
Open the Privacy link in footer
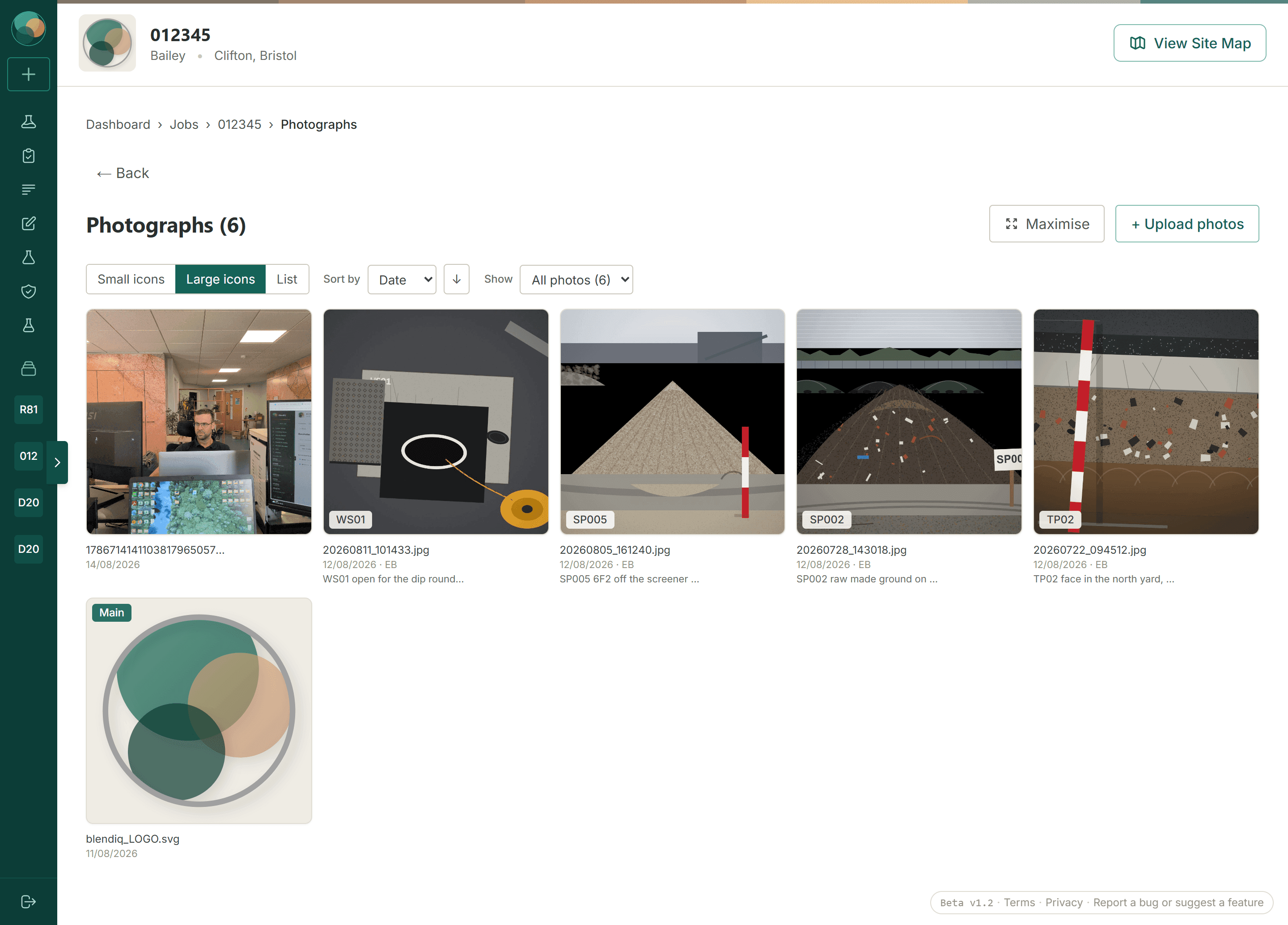pos(1063,902)
